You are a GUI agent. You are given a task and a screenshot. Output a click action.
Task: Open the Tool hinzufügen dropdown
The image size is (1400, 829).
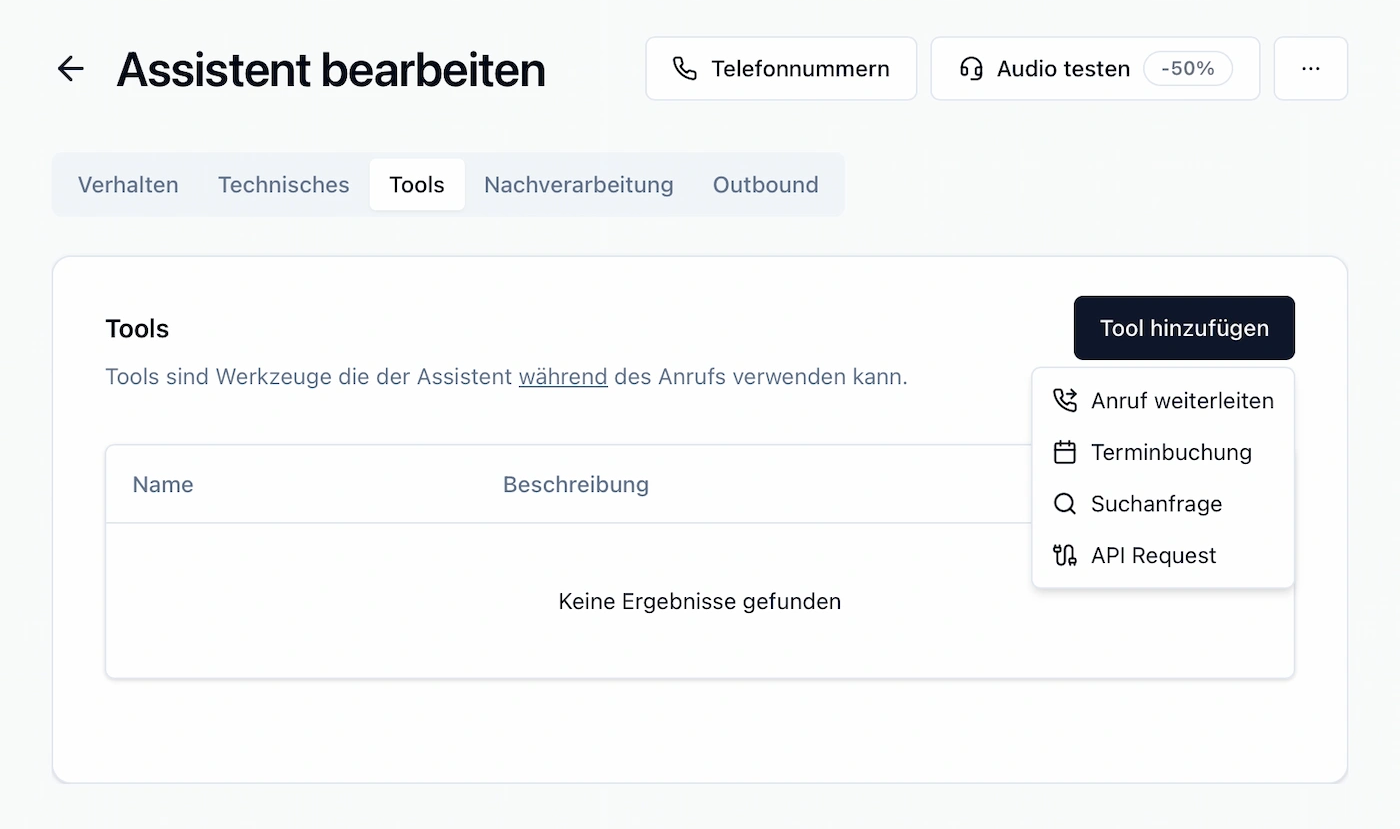coord(1183,327)
